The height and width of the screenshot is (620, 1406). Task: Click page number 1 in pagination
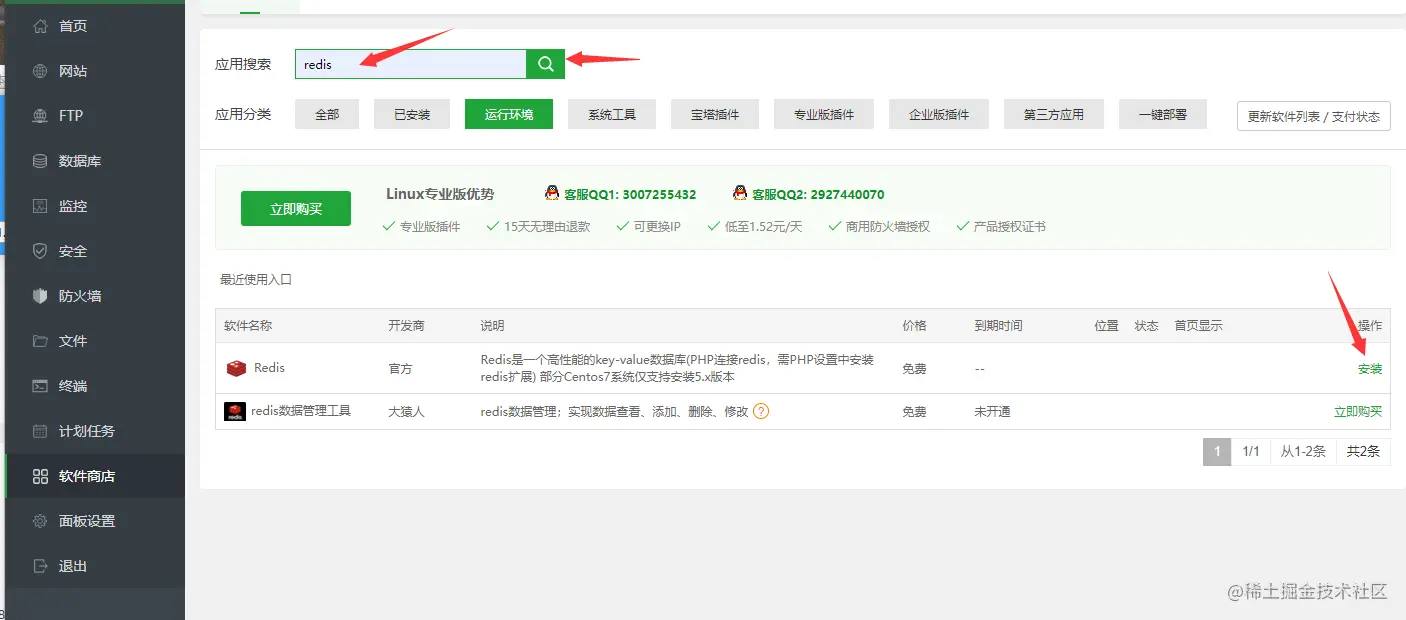click(x=1217, y=451)
